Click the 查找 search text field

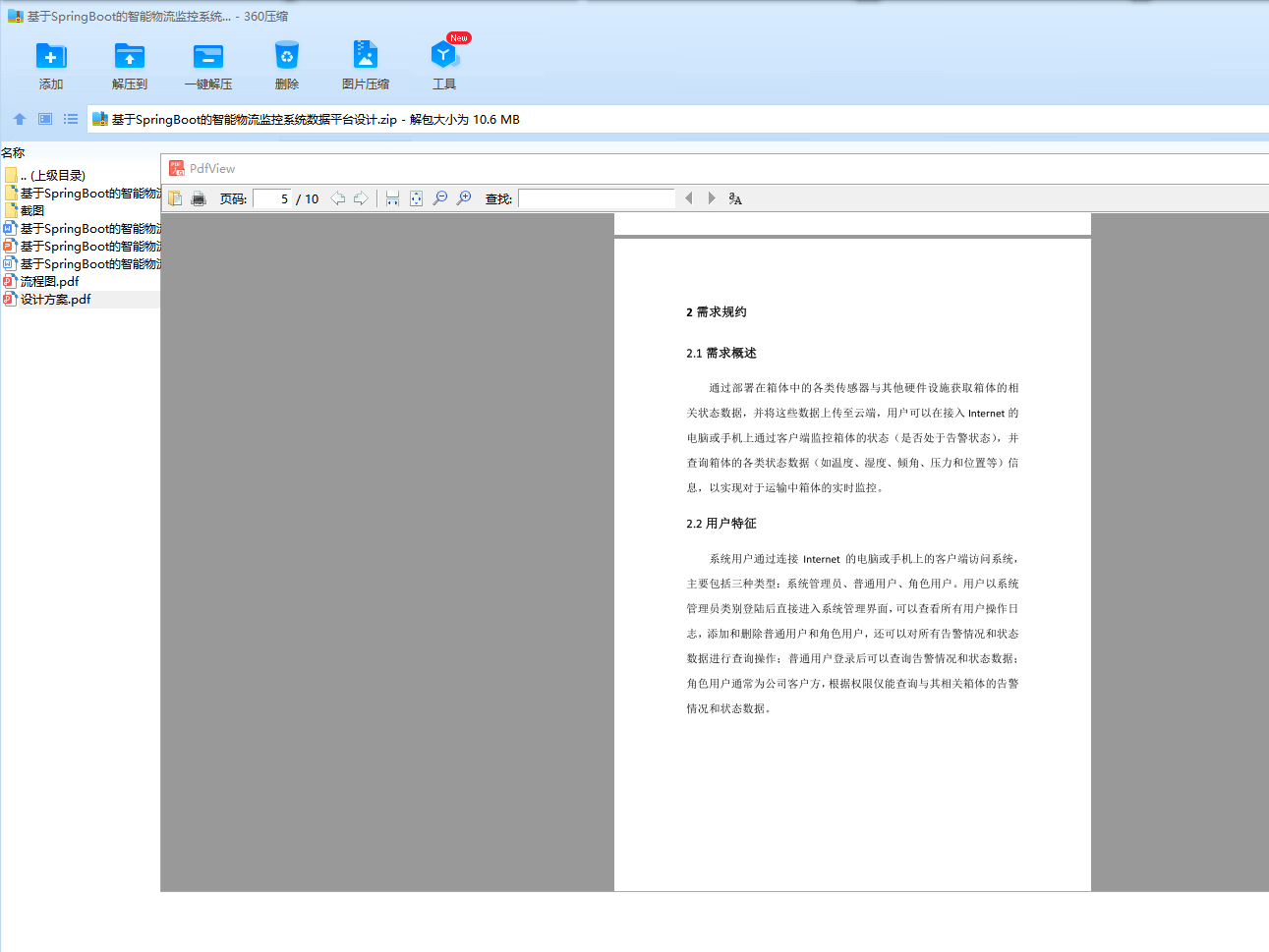point(597,198)
